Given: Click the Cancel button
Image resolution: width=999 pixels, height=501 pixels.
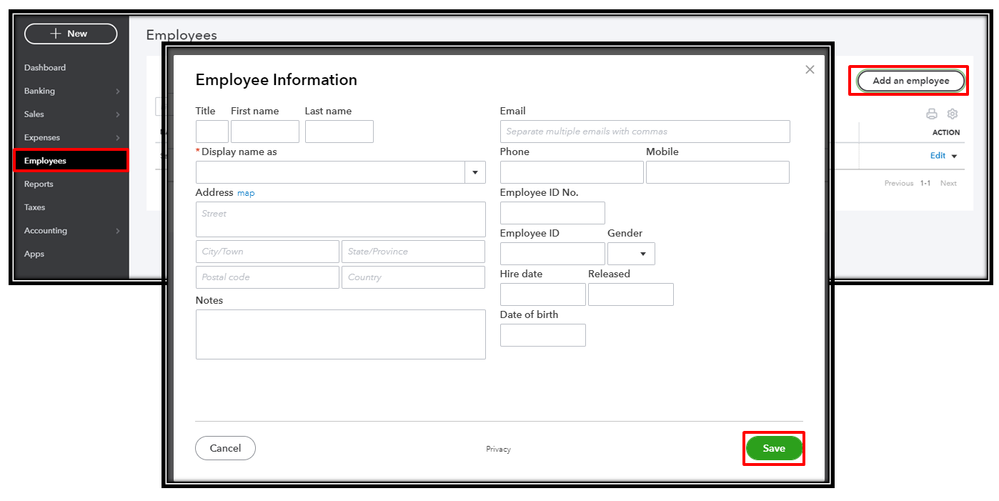Looking at the screenshot, I should (x=226, y=448).
